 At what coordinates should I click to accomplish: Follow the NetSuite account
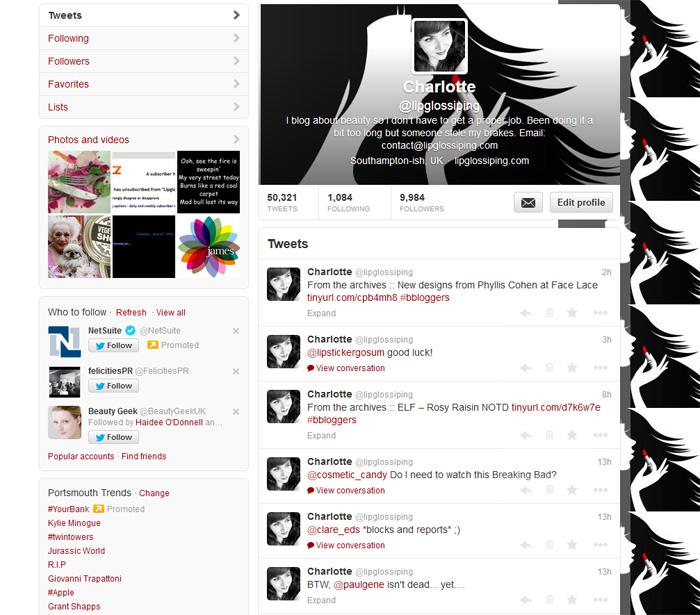113,345
